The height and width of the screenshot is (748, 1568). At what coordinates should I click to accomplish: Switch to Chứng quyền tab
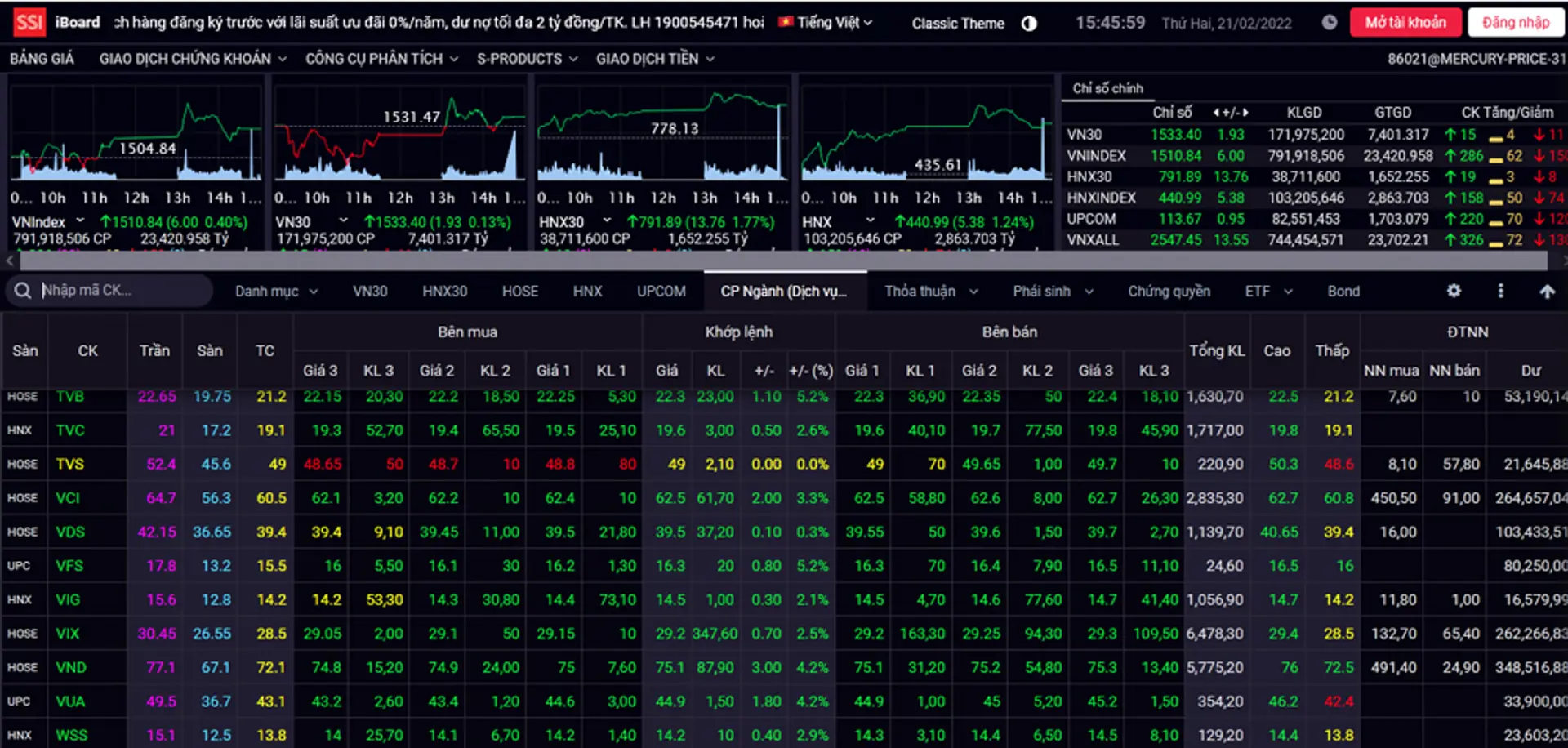[1169, 292]
